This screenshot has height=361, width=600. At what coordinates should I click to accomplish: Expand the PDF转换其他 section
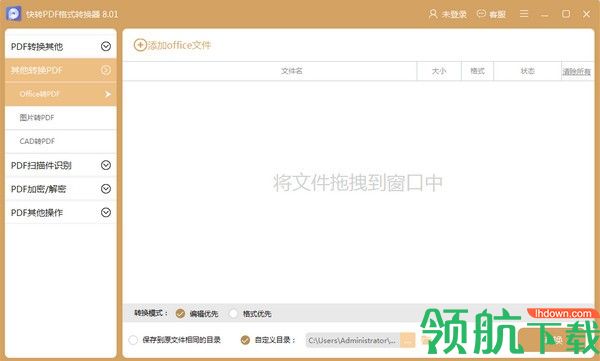coord(60,46)
